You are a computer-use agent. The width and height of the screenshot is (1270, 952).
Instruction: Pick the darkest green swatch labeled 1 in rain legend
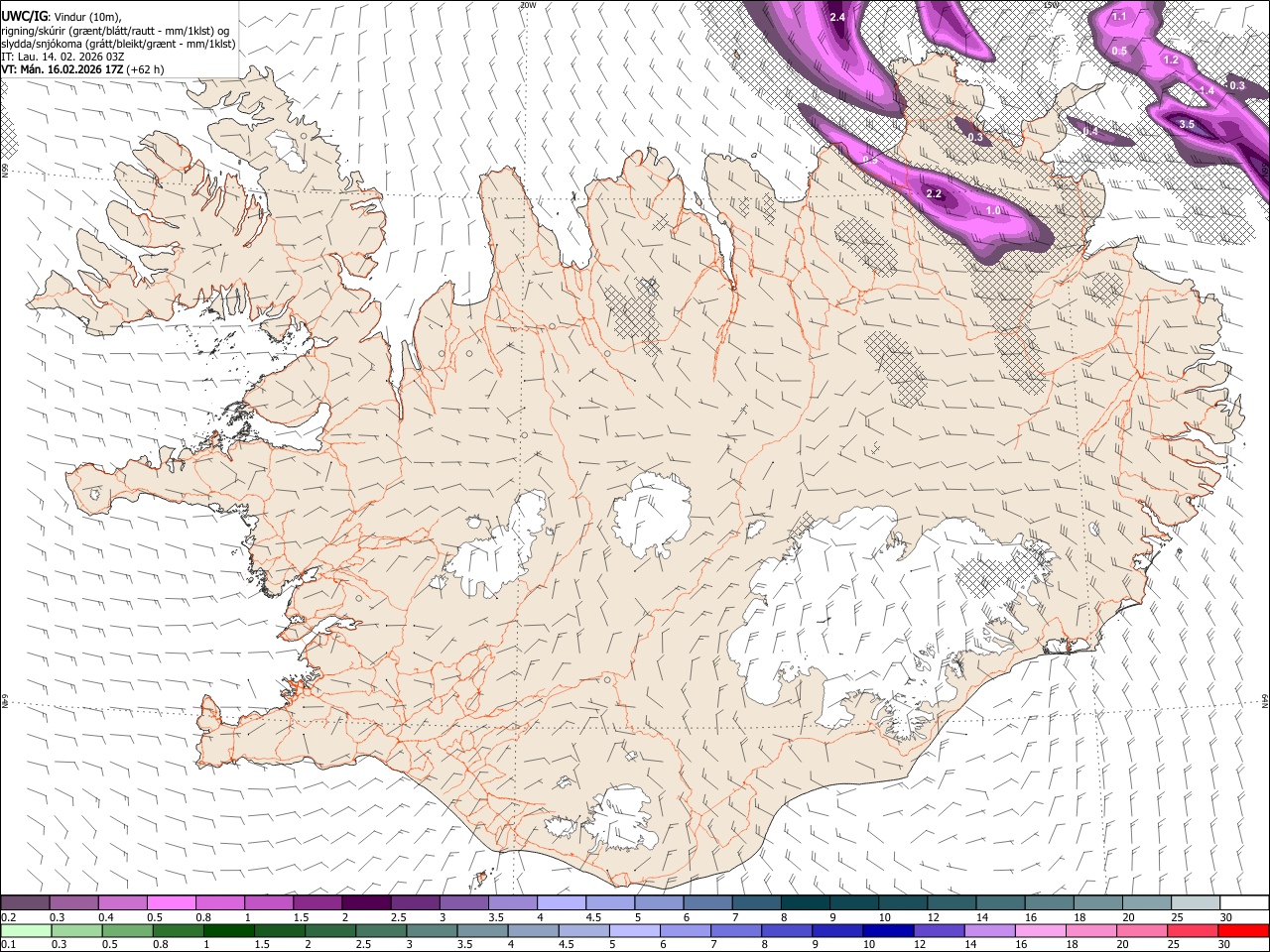click(228, 930)
